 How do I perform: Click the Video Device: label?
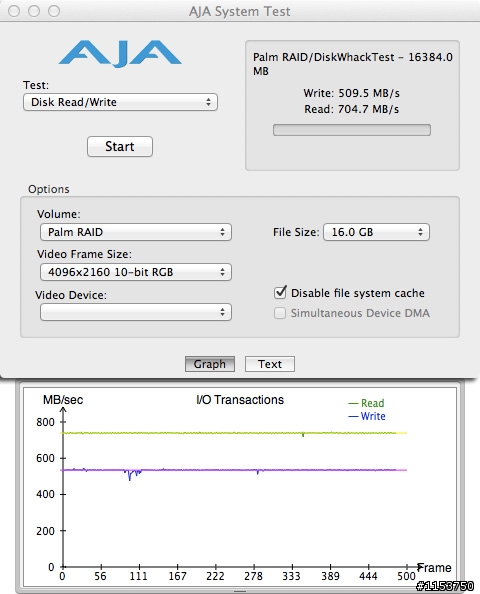click(x=71, y=295)
